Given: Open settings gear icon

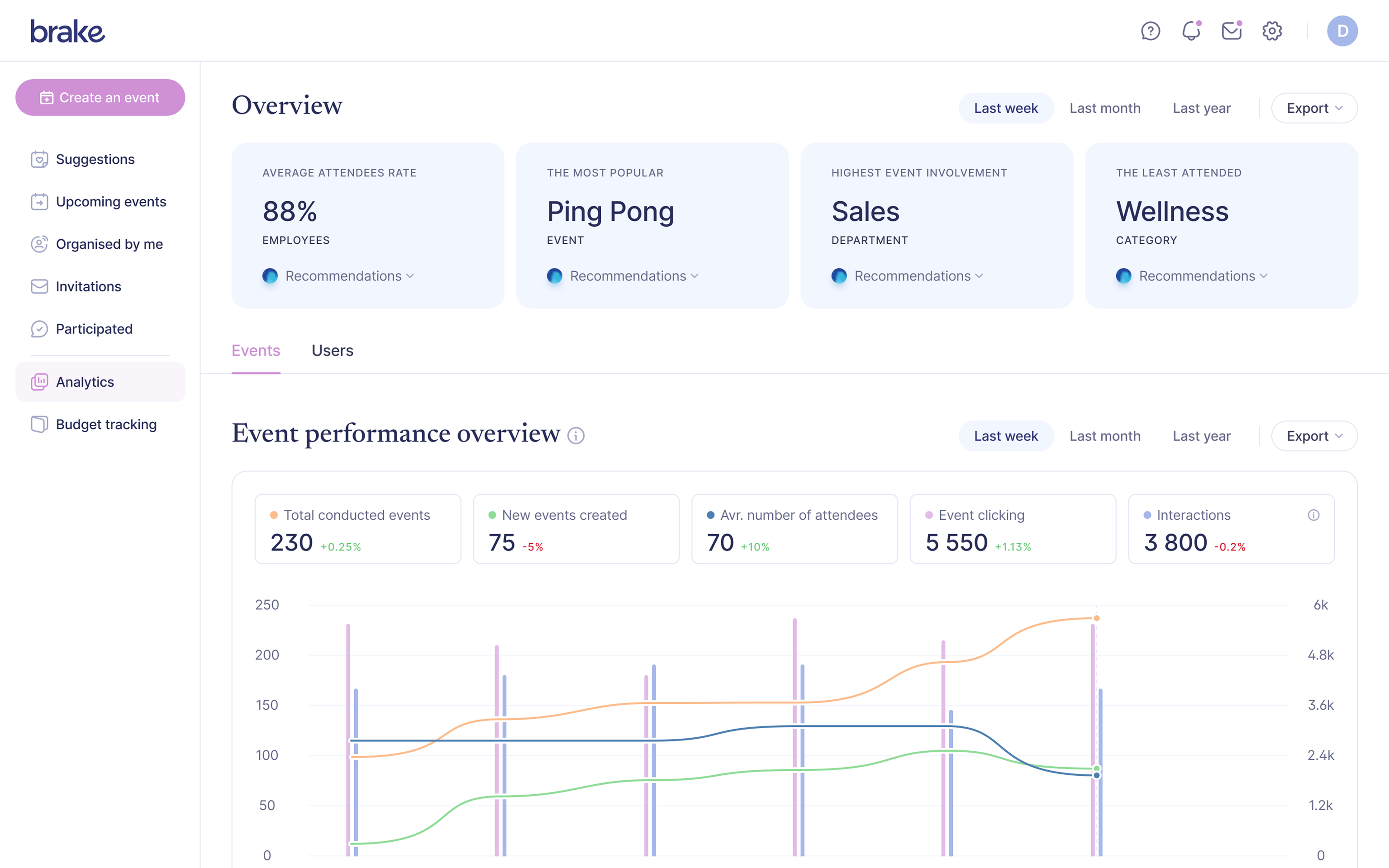Looking at the screenshot, I should tap(1272, 31).
